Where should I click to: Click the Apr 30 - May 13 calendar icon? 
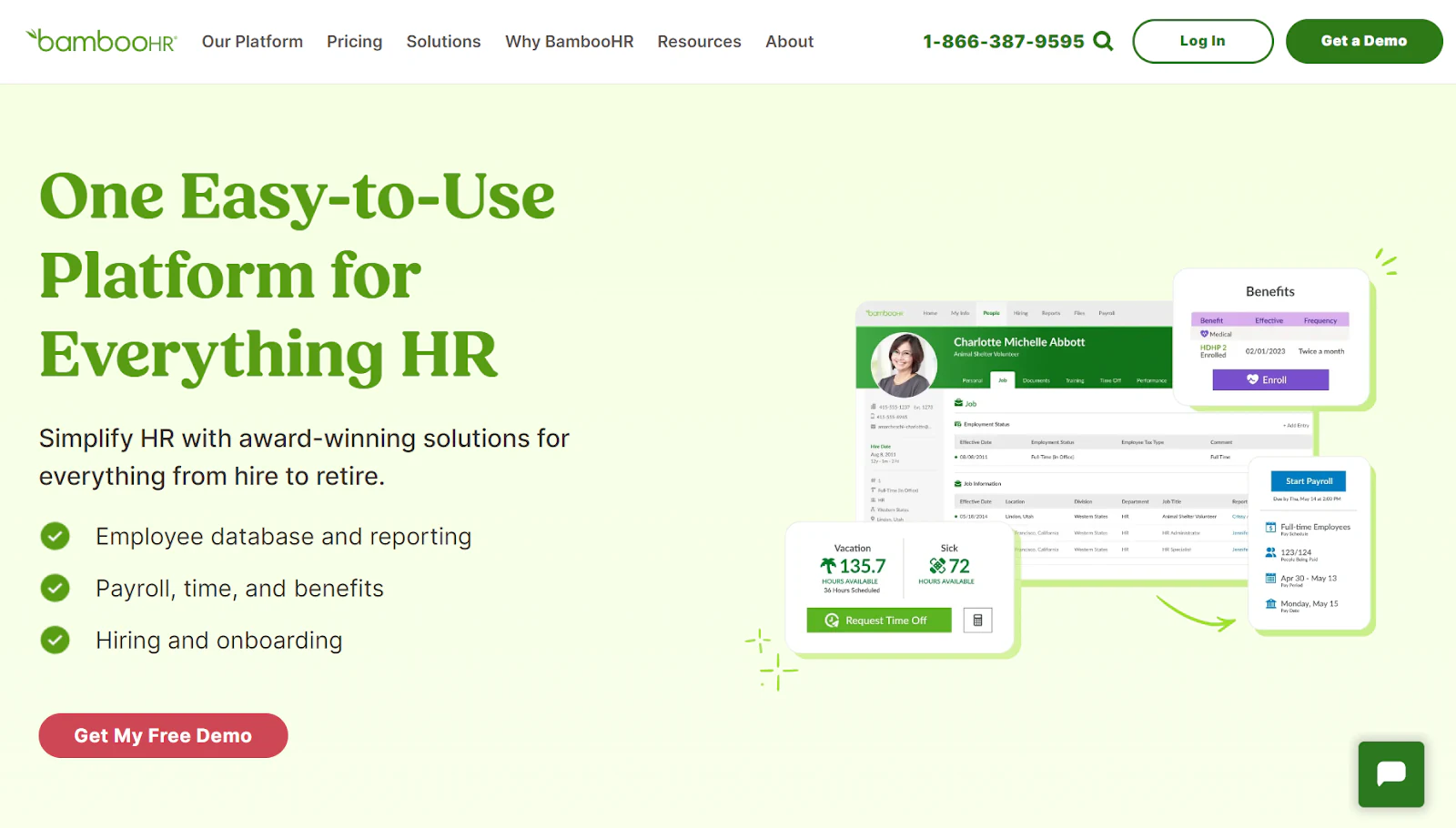pyautogui.click(x=1271, y=578)
